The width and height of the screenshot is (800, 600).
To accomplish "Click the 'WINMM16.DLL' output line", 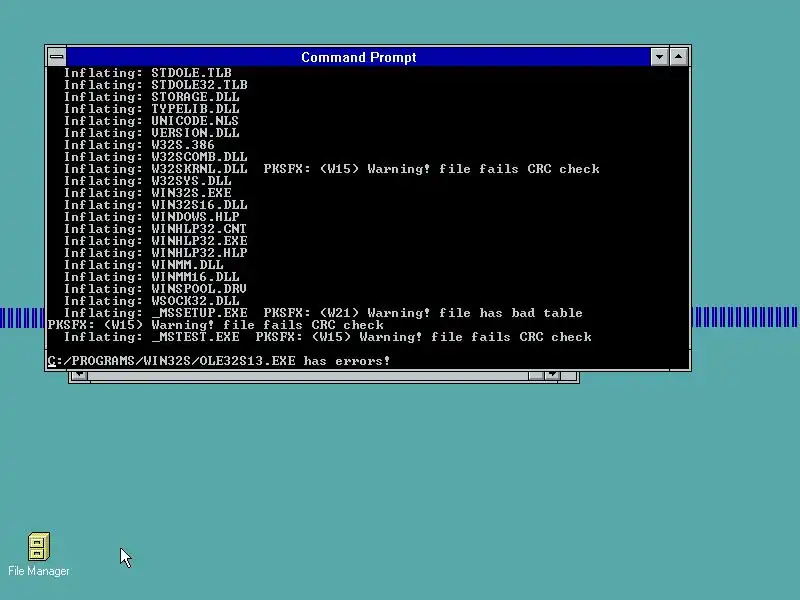I will [152, 277].
